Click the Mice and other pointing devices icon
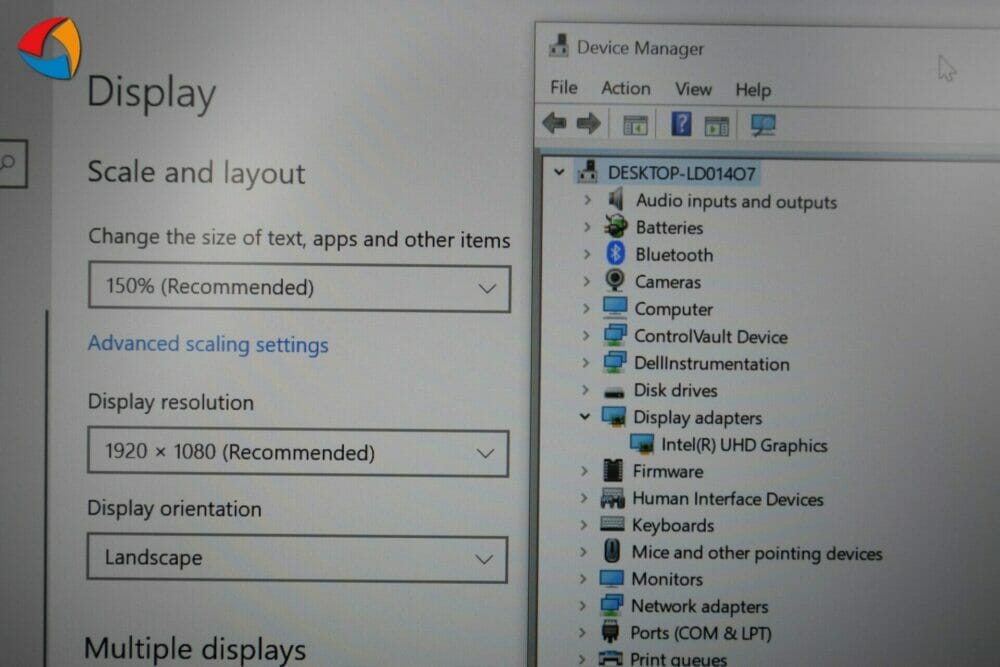 tap(612, 551)
